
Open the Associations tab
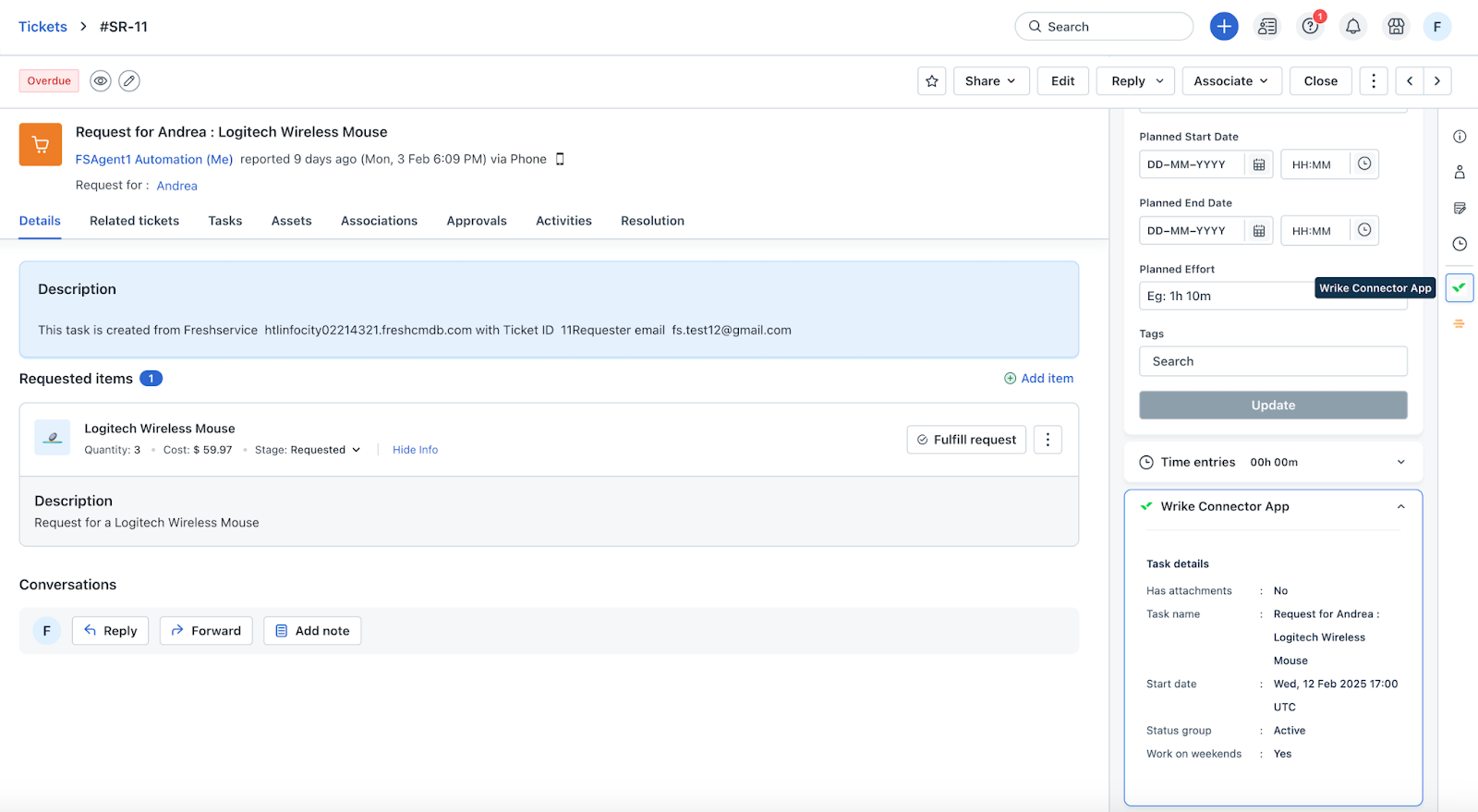tap(379, 221)
